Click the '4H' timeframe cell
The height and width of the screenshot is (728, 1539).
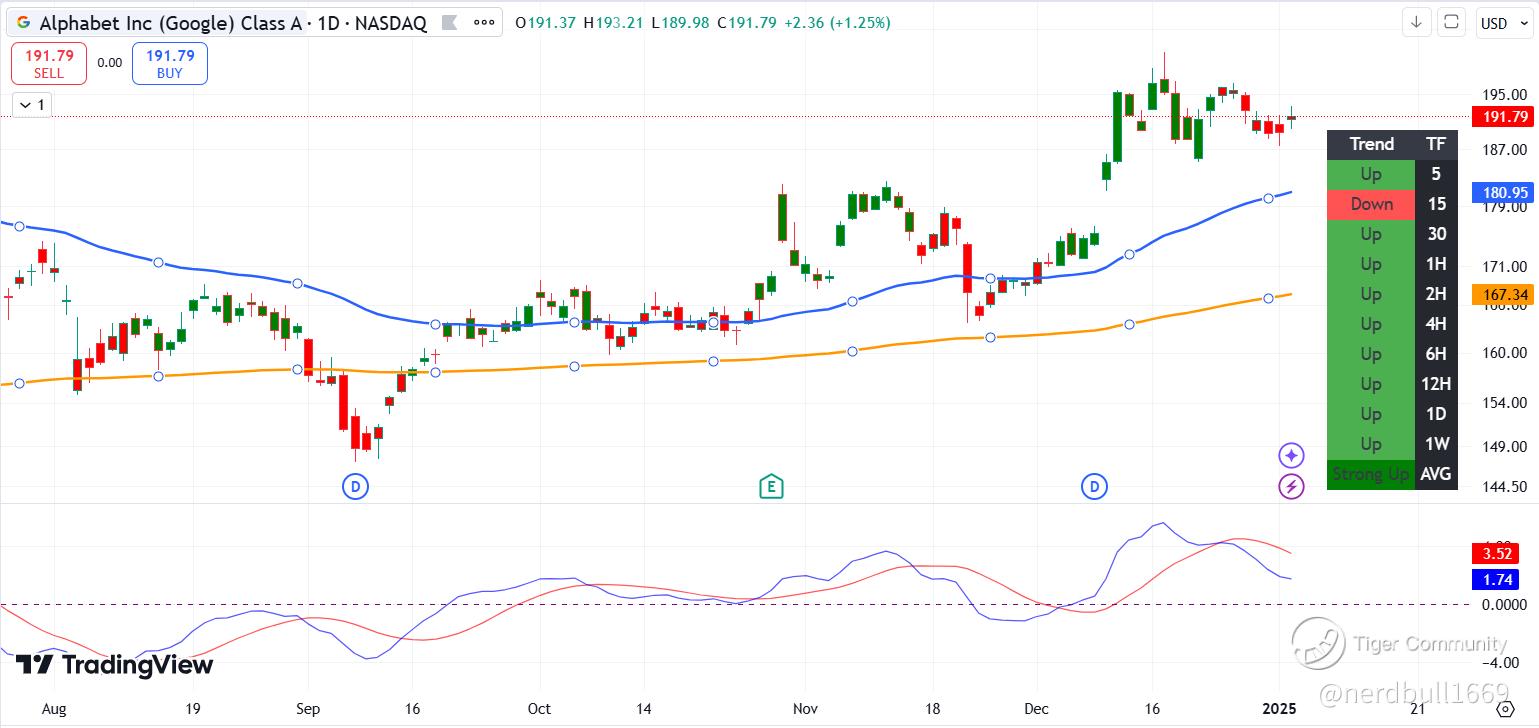(1436, 324)
